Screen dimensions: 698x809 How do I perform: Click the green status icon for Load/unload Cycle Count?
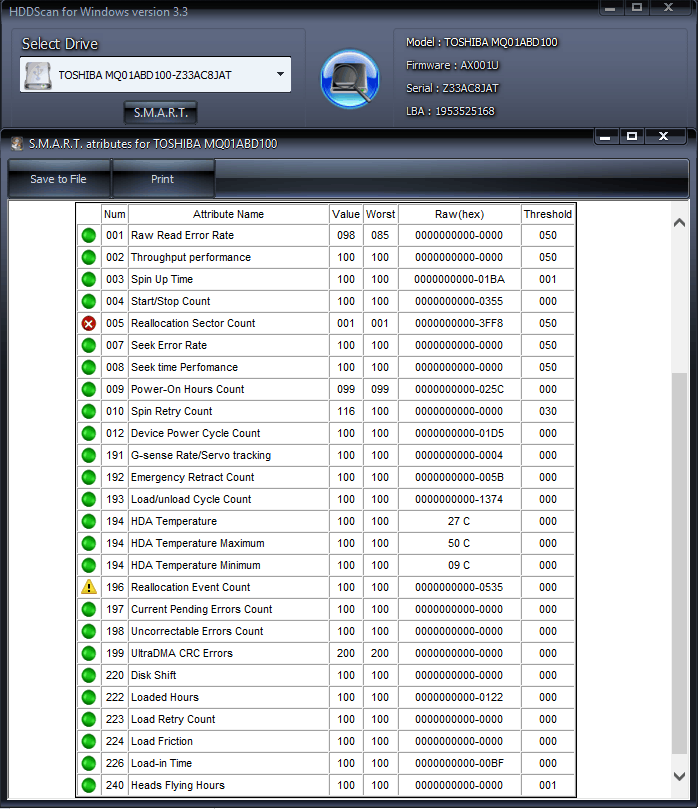[89, 499]
